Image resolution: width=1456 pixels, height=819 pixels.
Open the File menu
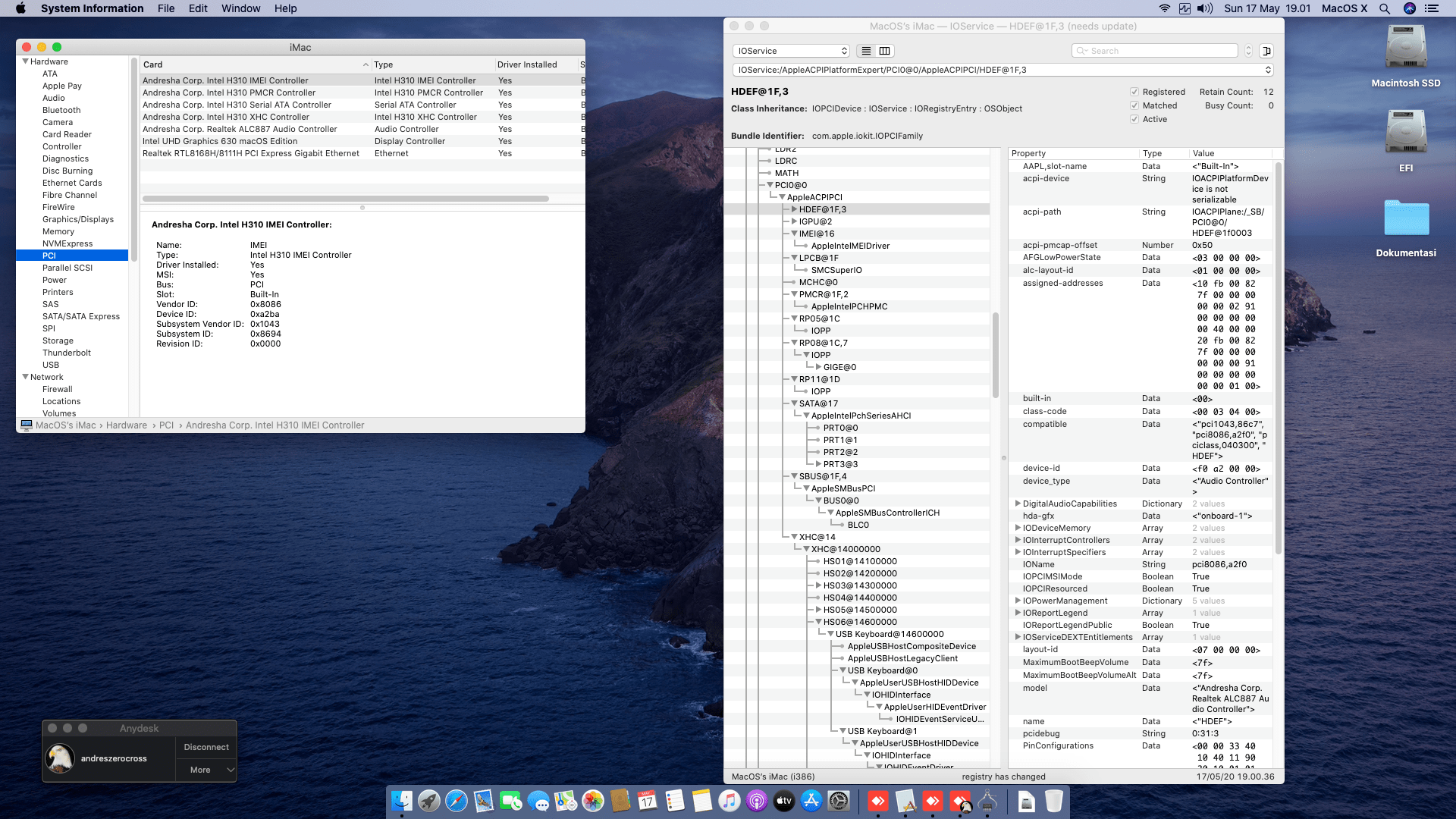click(x=166, y=8)
